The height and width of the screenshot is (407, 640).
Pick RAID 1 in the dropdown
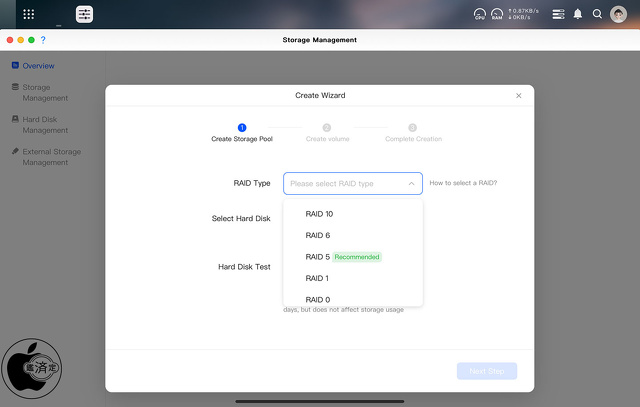(316, 278)
